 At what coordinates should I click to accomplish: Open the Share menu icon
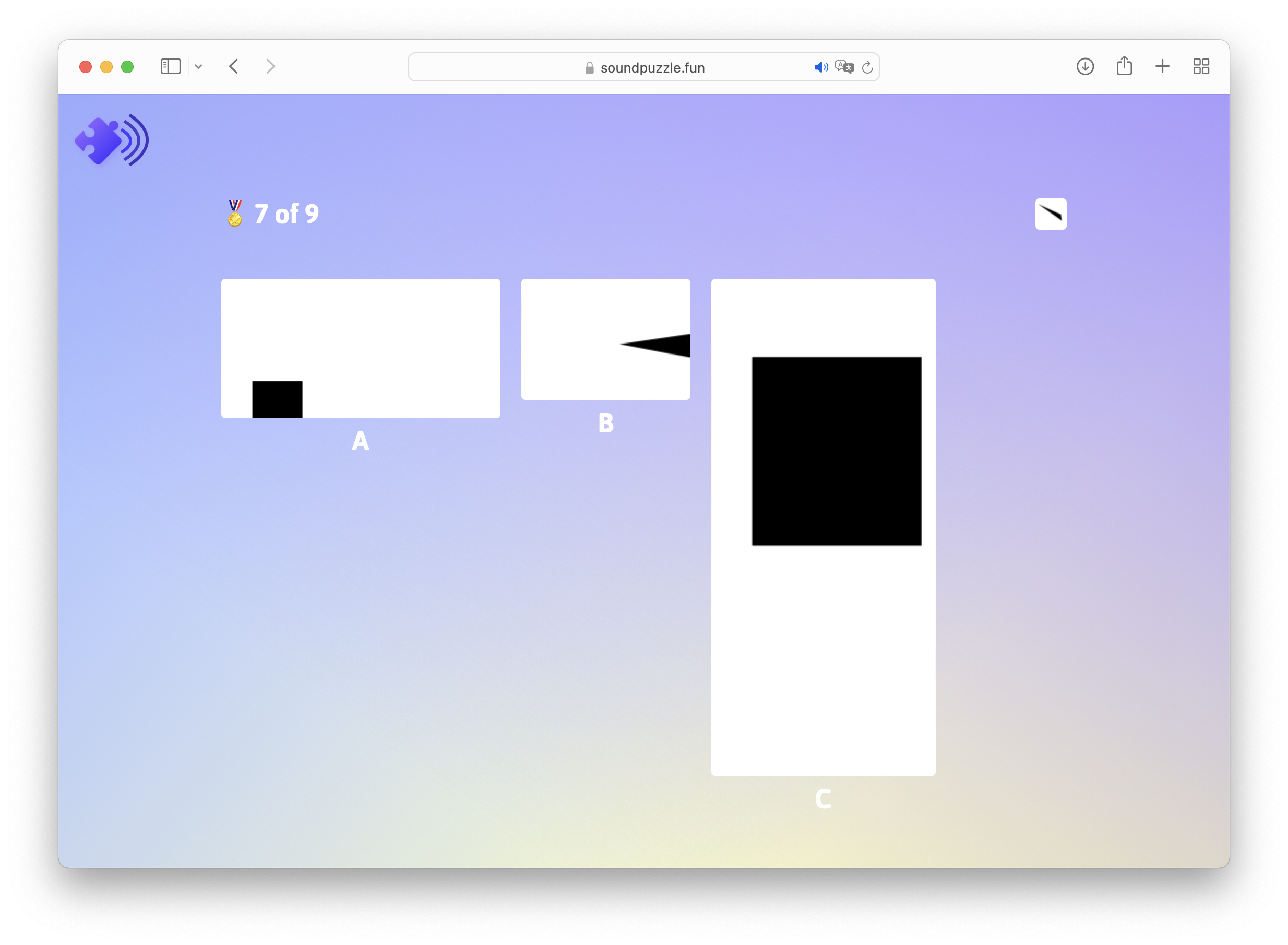pos(1124,66)
